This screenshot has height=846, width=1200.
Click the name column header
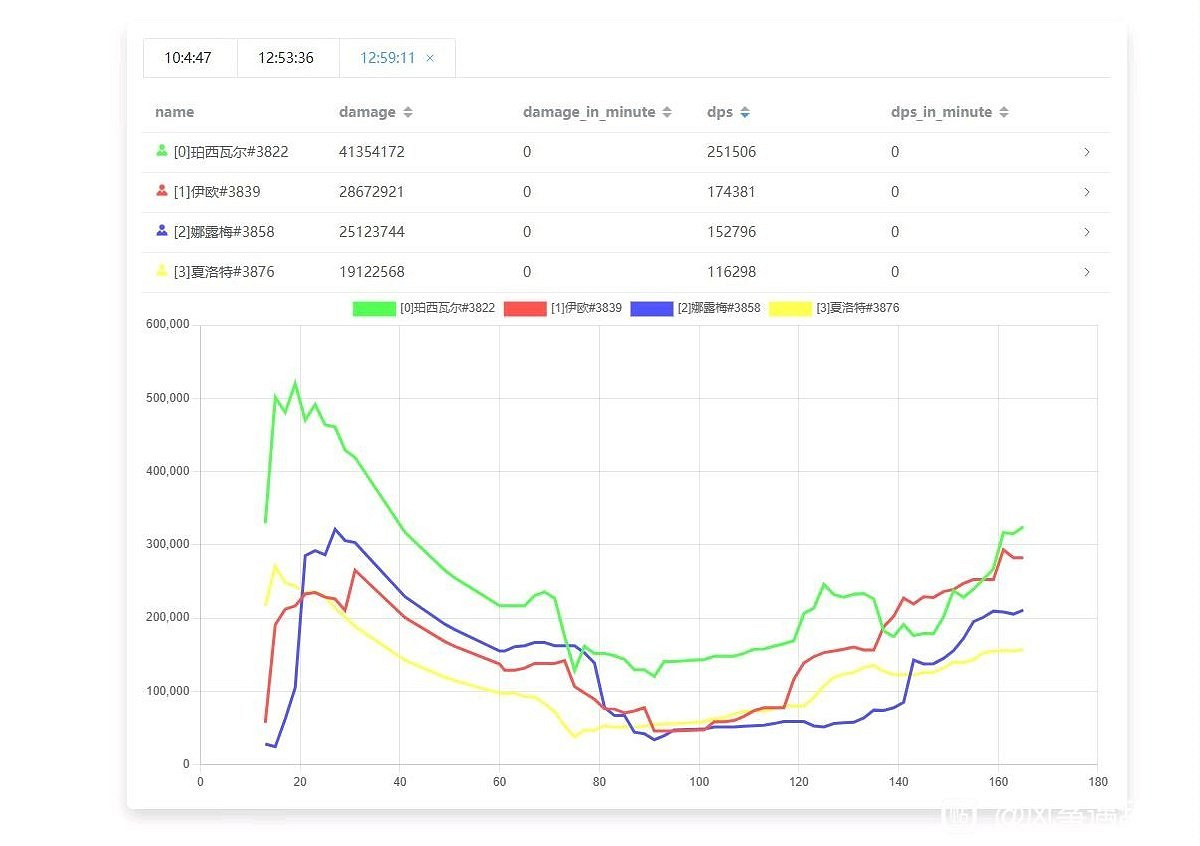coord(175,112)
